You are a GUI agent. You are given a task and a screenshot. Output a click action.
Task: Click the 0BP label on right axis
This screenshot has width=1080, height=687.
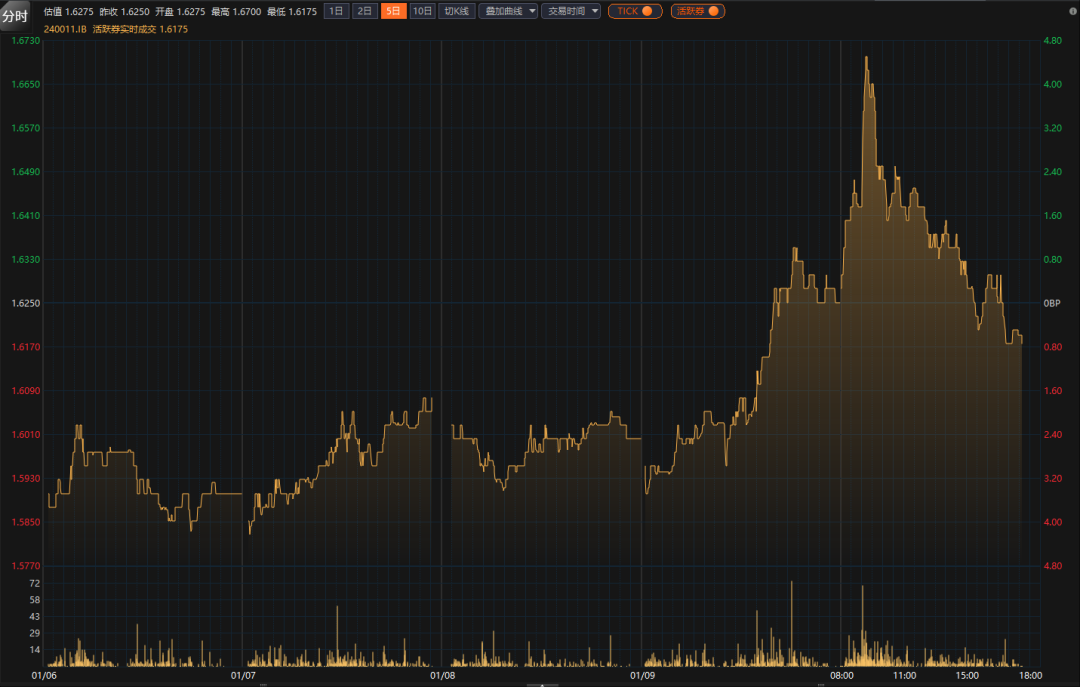pos(1051,303)
